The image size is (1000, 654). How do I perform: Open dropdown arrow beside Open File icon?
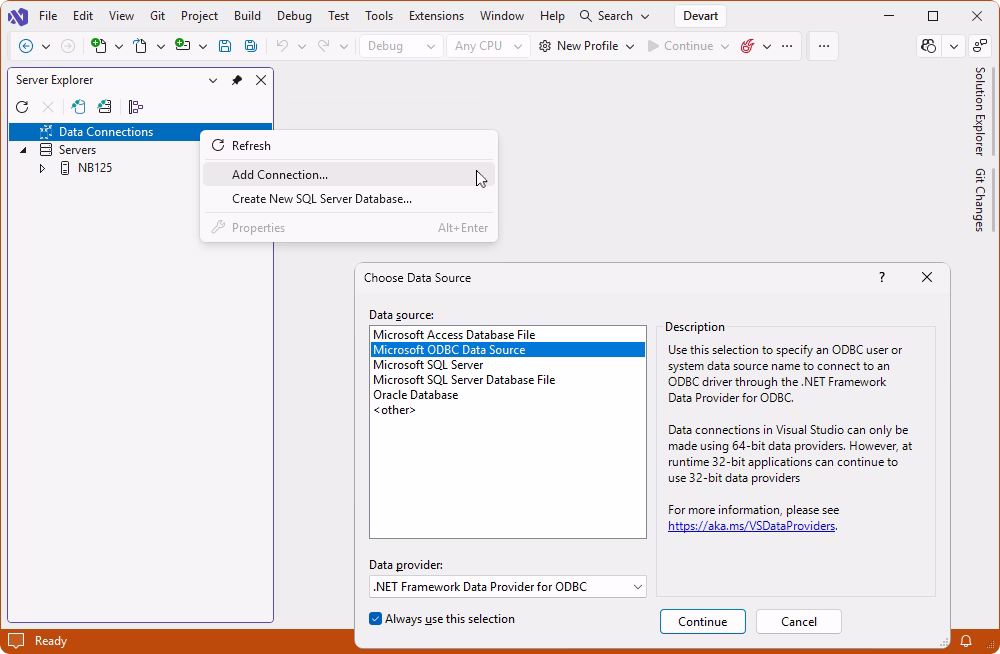point(161,46)
